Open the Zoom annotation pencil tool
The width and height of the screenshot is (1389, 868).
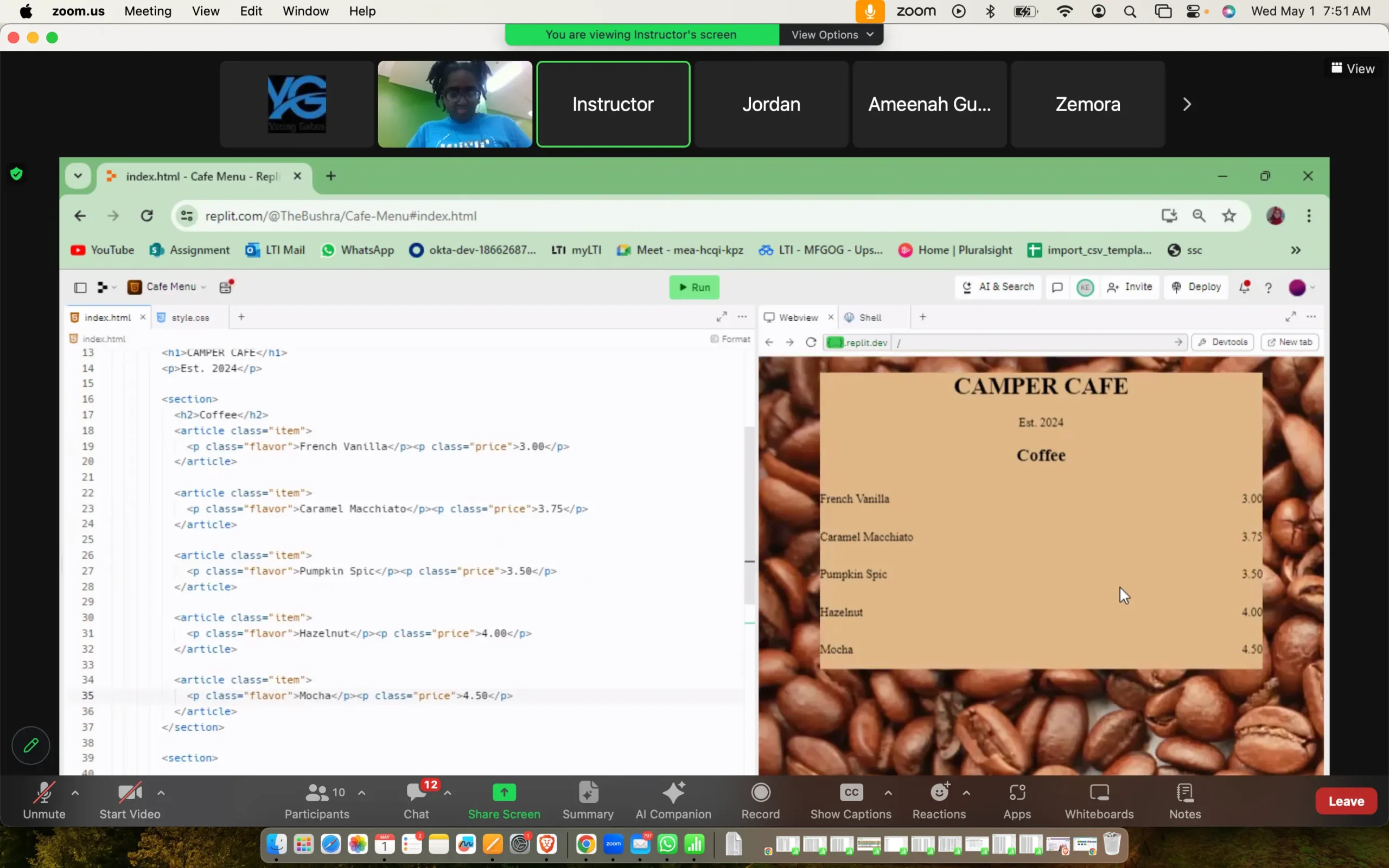(x=30, y=745)
